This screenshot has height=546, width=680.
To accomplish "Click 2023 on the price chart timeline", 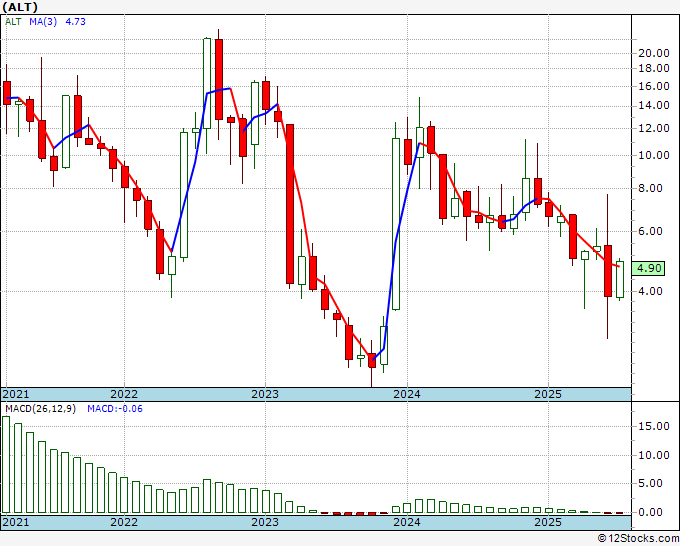I will point(265,394).
